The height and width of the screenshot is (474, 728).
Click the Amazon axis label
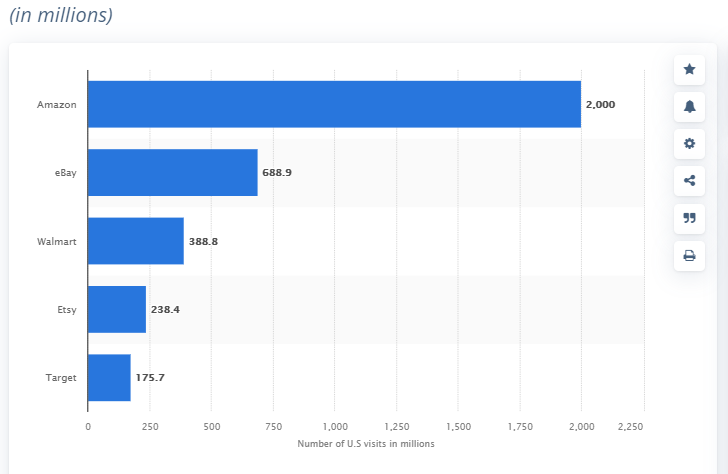click(57, 104)
